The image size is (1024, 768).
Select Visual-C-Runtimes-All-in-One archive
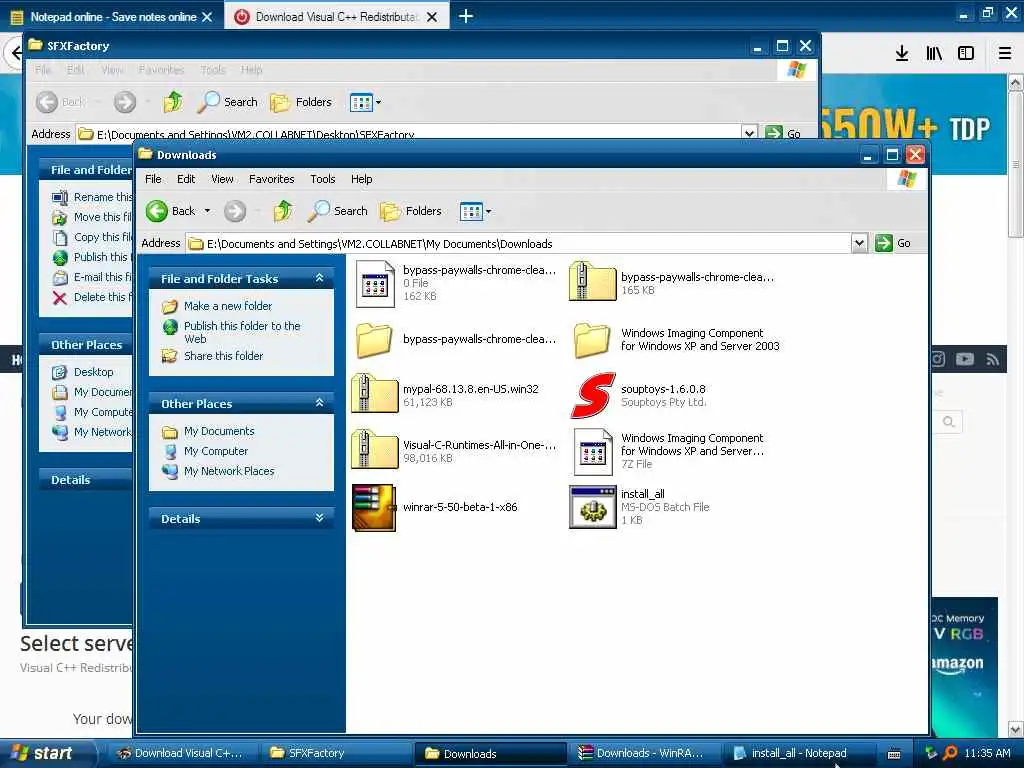[374, 450]
